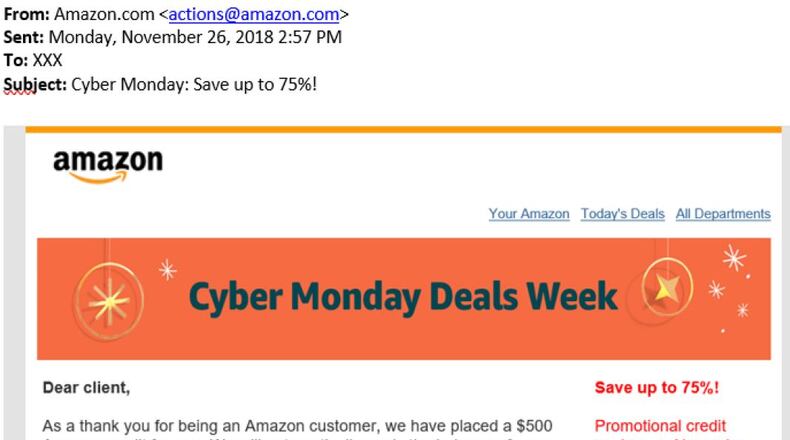Click the orange bar atop the email
The height and width of the screenshot is (440, 790).
[402, 130]
